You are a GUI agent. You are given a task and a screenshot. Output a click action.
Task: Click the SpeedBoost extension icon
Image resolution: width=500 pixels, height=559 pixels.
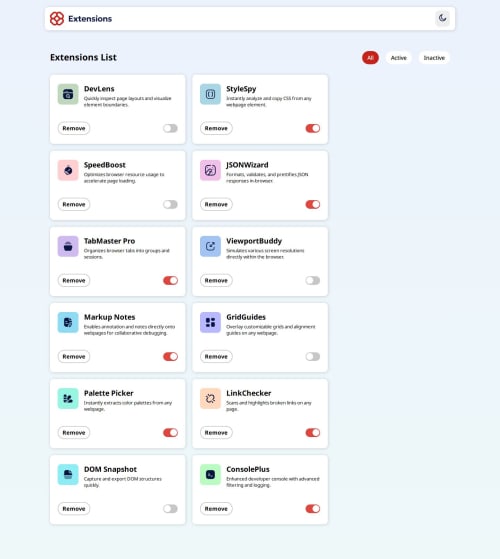pyautogui.click(x=68, y=170)
